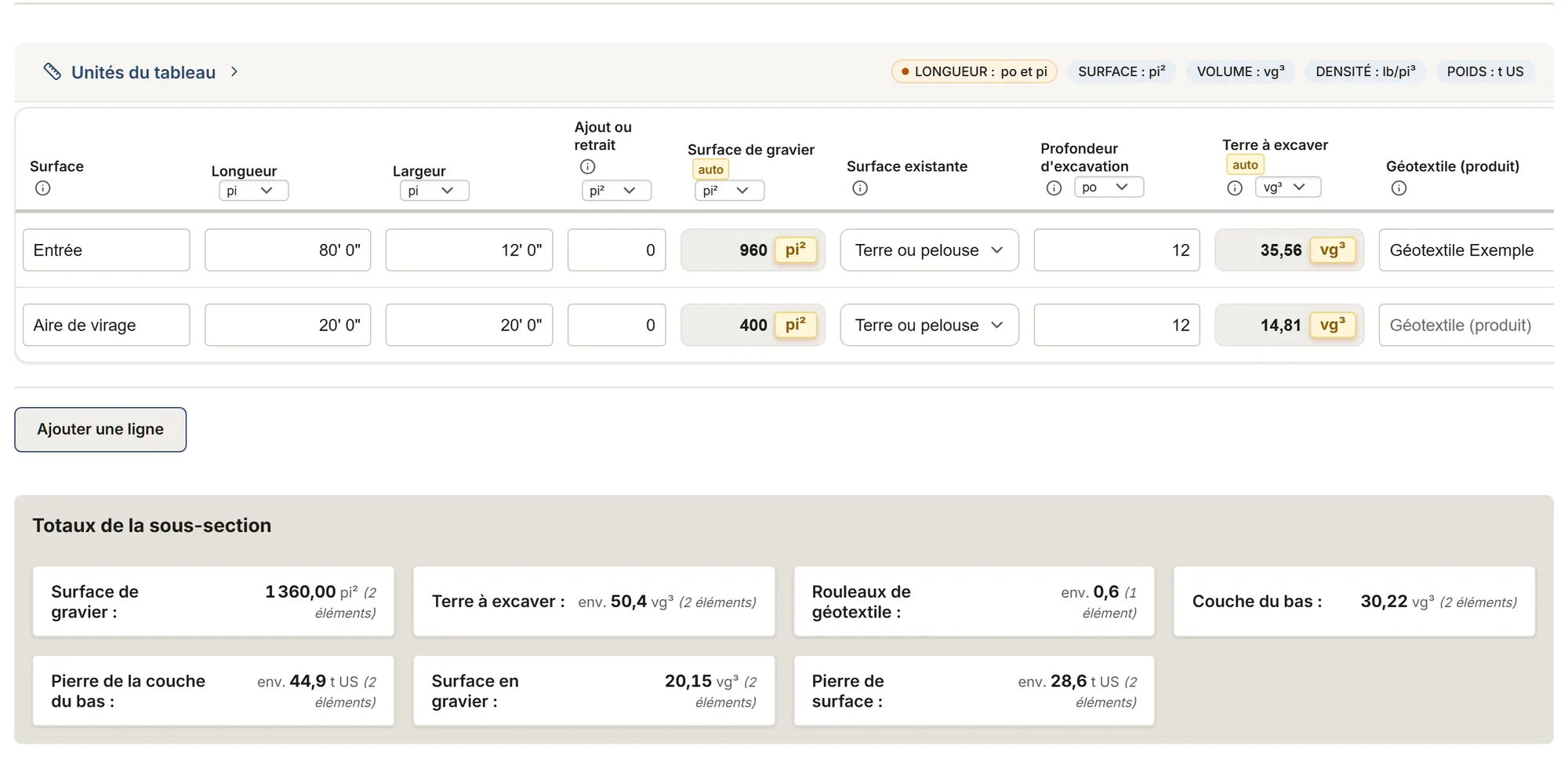
Task: Click the LONGUEUR : po et pi chip
Action: (974, 71)
